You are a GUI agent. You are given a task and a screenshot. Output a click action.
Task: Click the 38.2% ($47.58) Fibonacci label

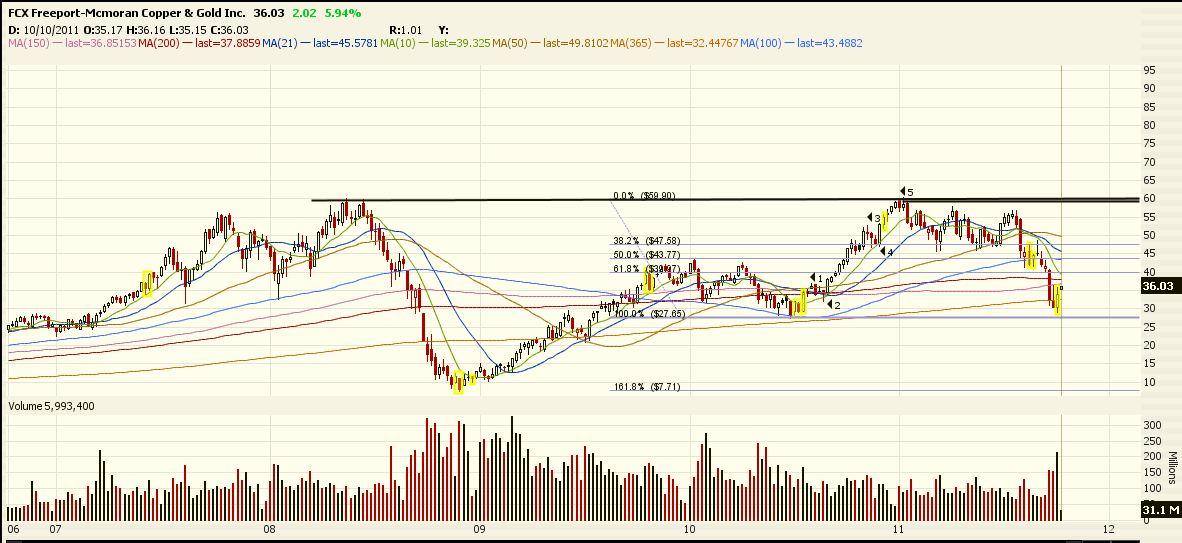(646, 242)
